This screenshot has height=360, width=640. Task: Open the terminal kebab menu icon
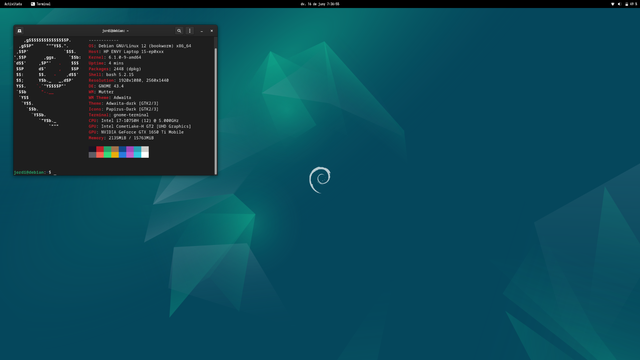(190, 31)
